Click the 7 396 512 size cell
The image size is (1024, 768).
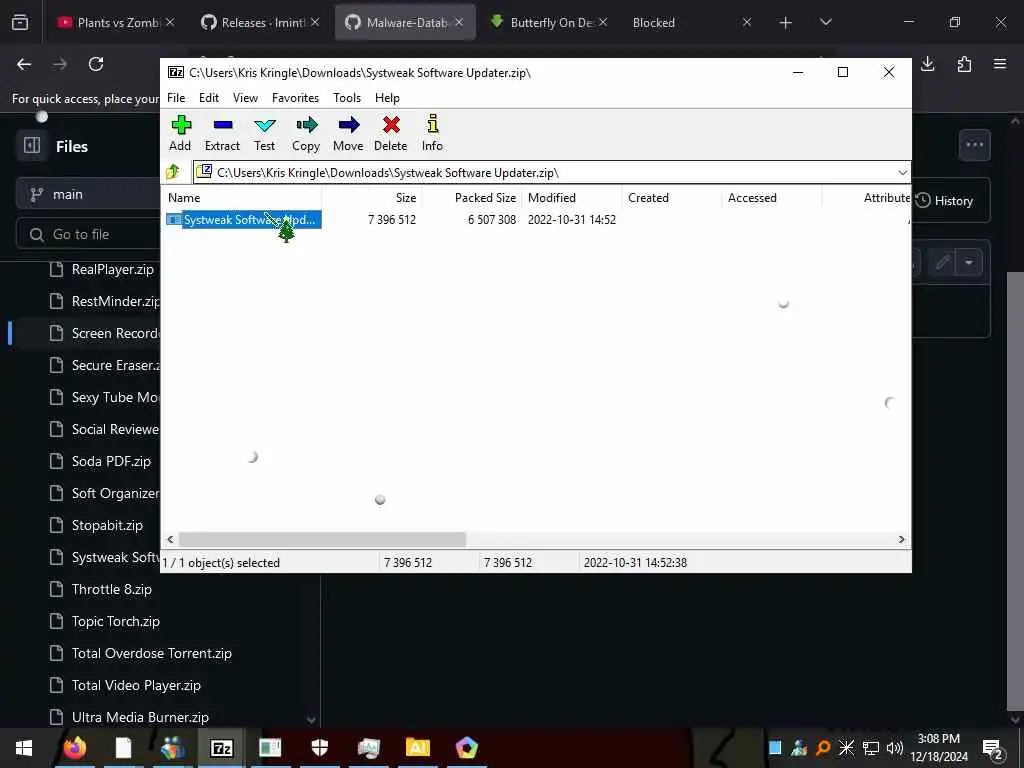392,219
